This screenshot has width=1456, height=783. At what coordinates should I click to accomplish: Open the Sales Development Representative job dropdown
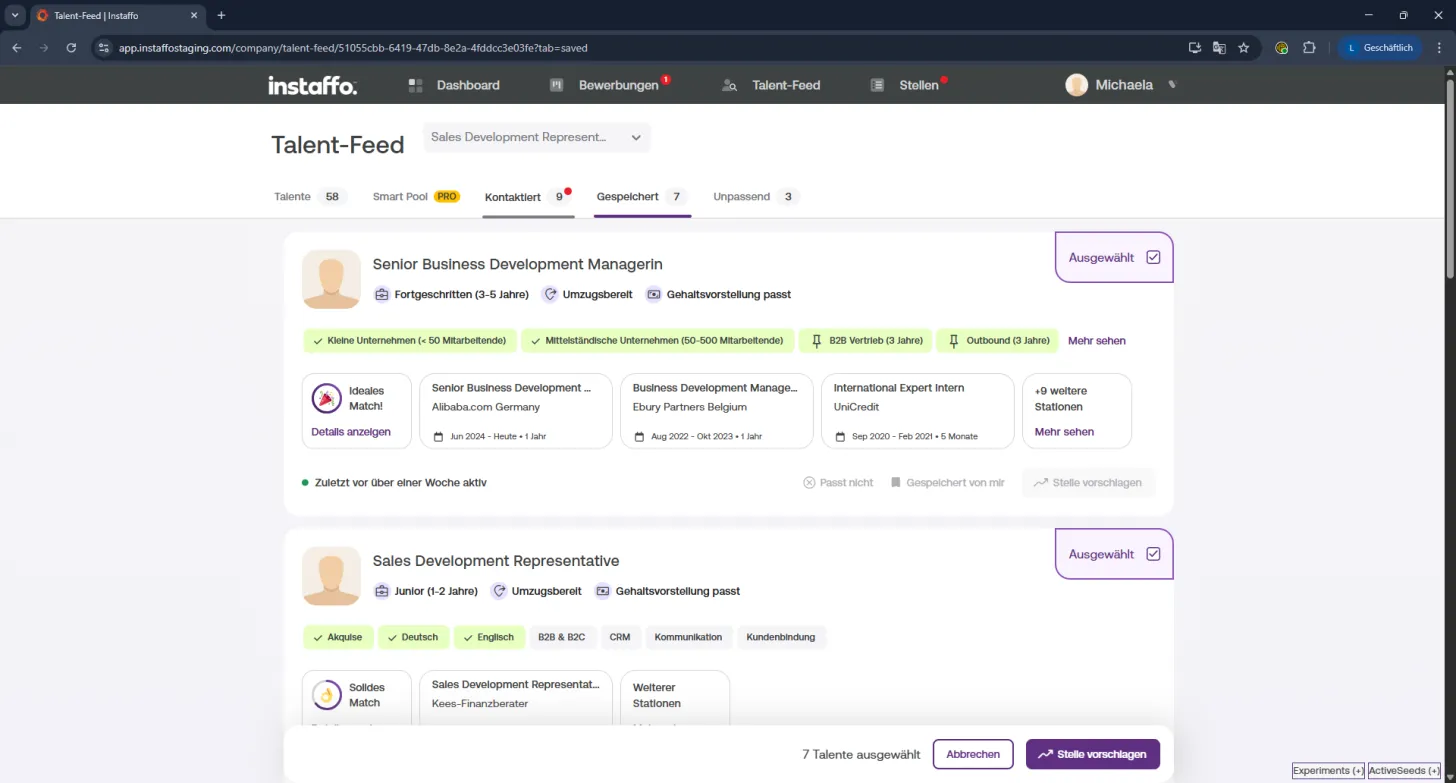click(537, 137)
